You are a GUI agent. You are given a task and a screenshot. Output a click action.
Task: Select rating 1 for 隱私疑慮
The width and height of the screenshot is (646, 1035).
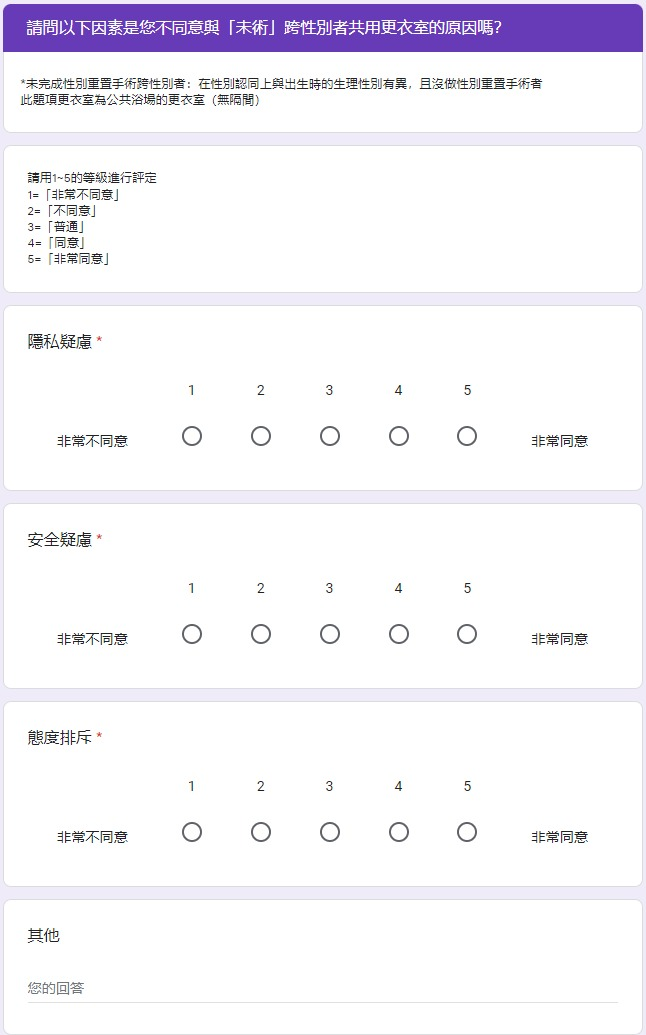tap(192, 436)
